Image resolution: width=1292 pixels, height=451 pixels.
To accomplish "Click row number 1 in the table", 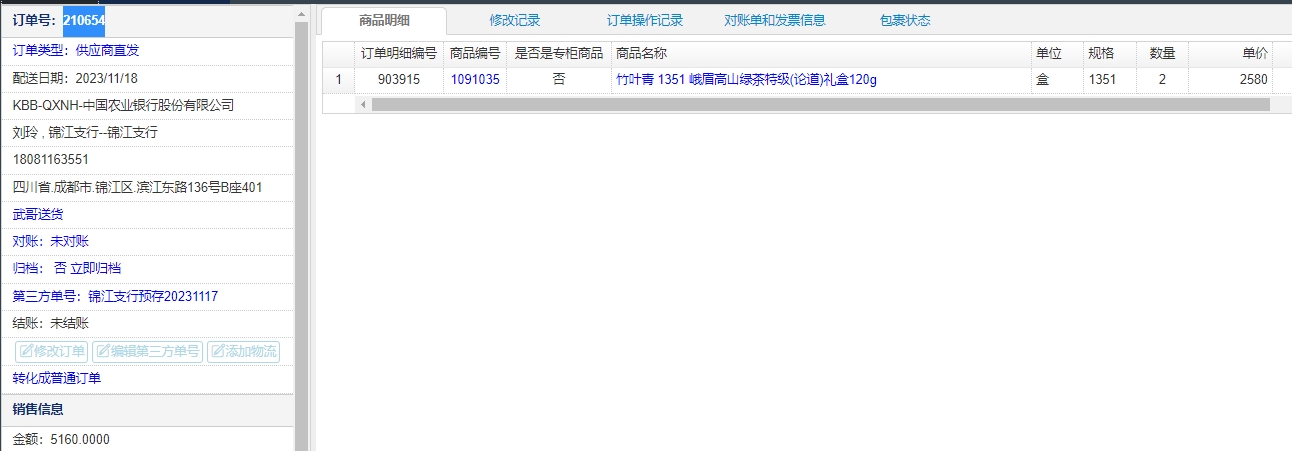I will tap(338, 80).
